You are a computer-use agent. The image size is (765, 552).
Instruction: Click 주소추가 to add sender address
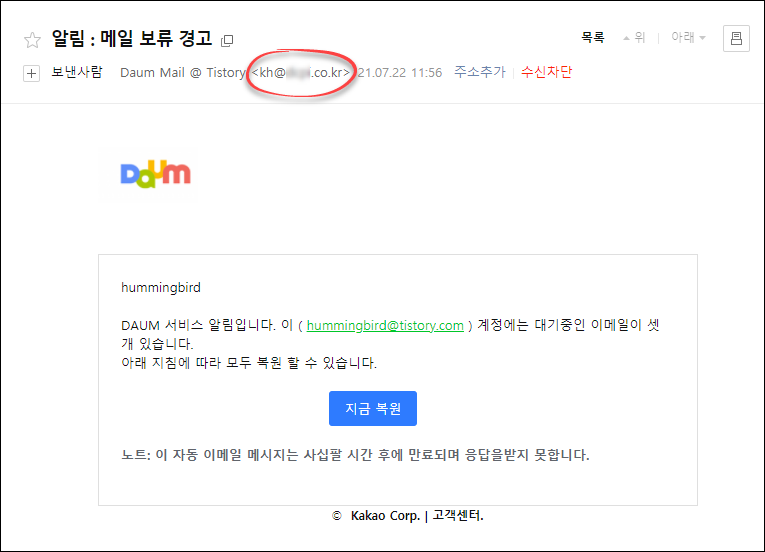(480, 72)
